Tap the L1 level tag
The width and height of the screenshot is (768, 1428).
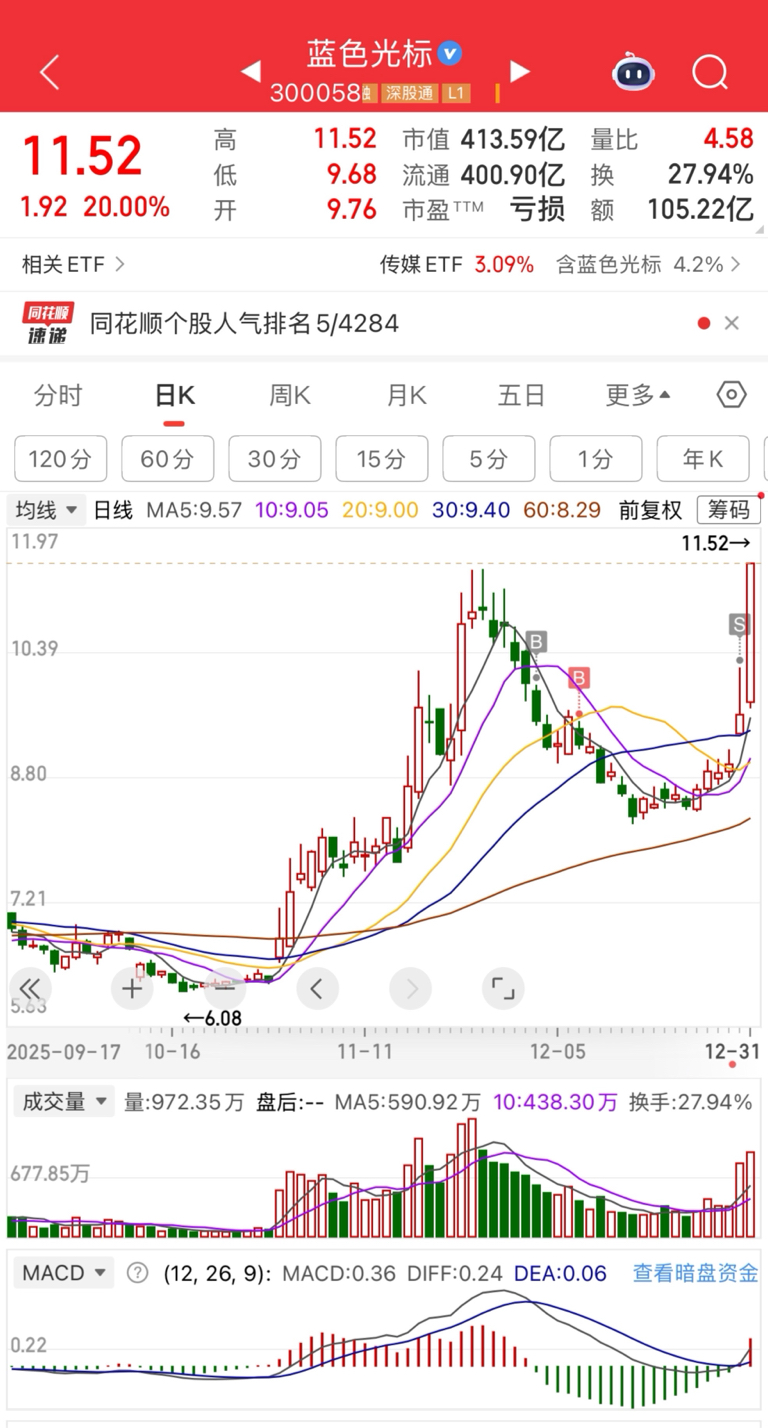point(456,94)
